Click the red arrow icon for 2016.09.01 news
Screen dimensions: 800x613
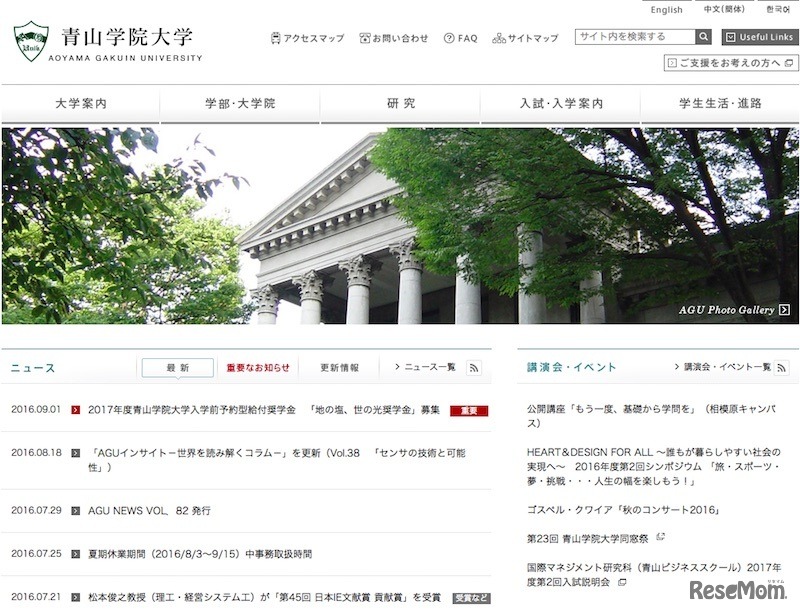(x=76, y=410)
